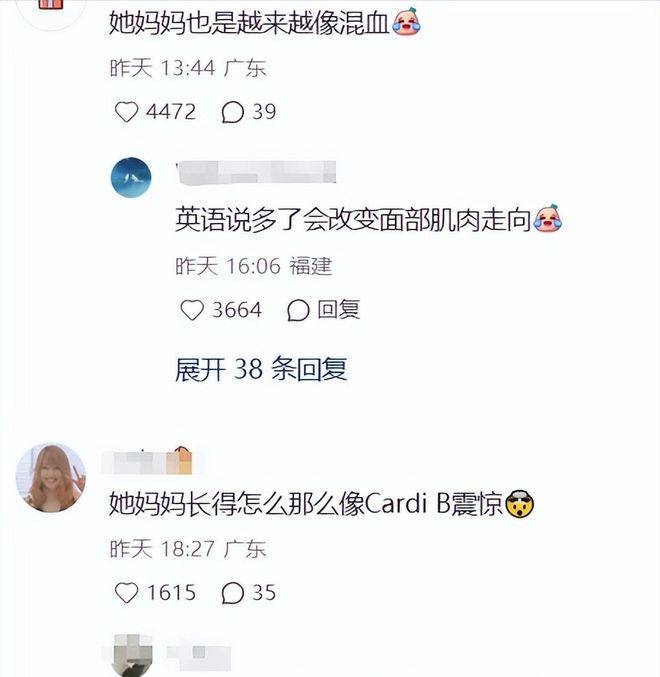Click the 1615 like count
Image resolution: width=660 pixels, height=677 pixels.
[x=171, y=593]
